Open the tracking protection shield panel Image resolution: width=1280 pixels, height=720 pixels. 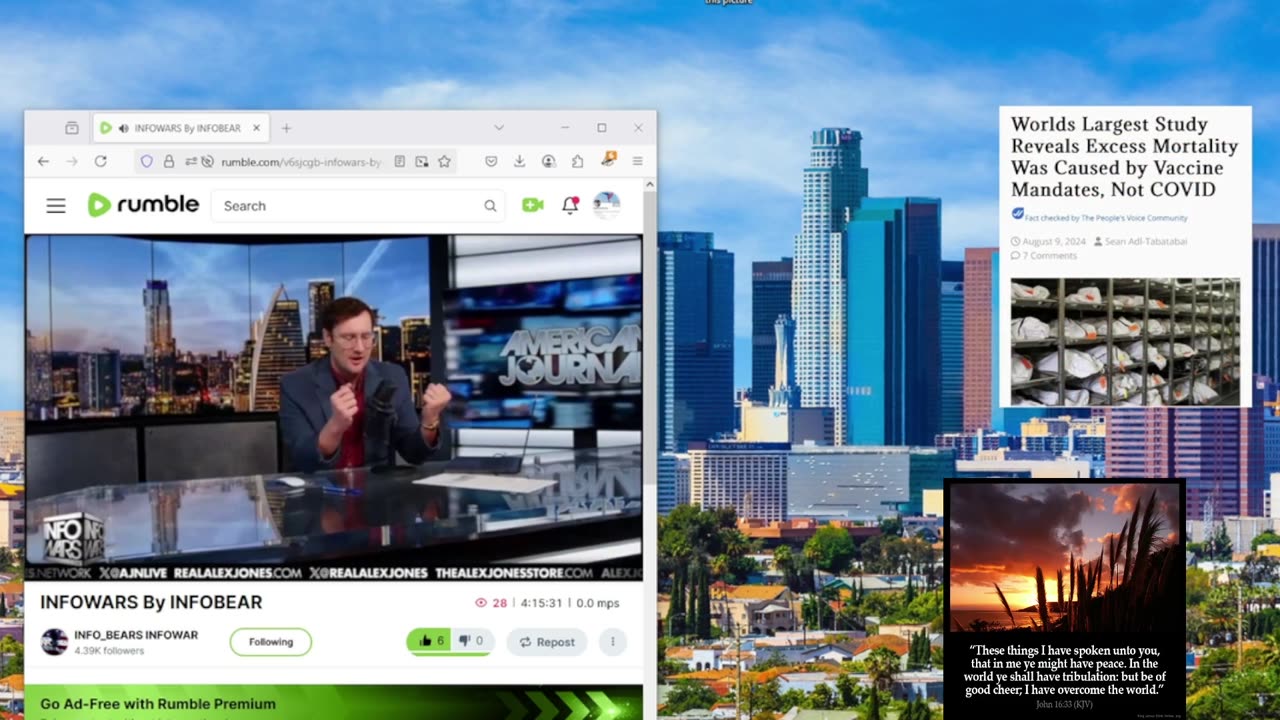[x=147, y=161]
